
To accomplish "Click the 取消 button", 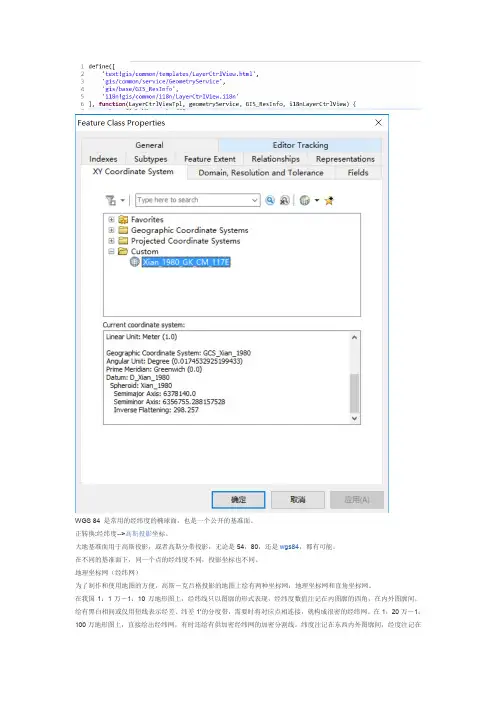I will pos(298,500).
